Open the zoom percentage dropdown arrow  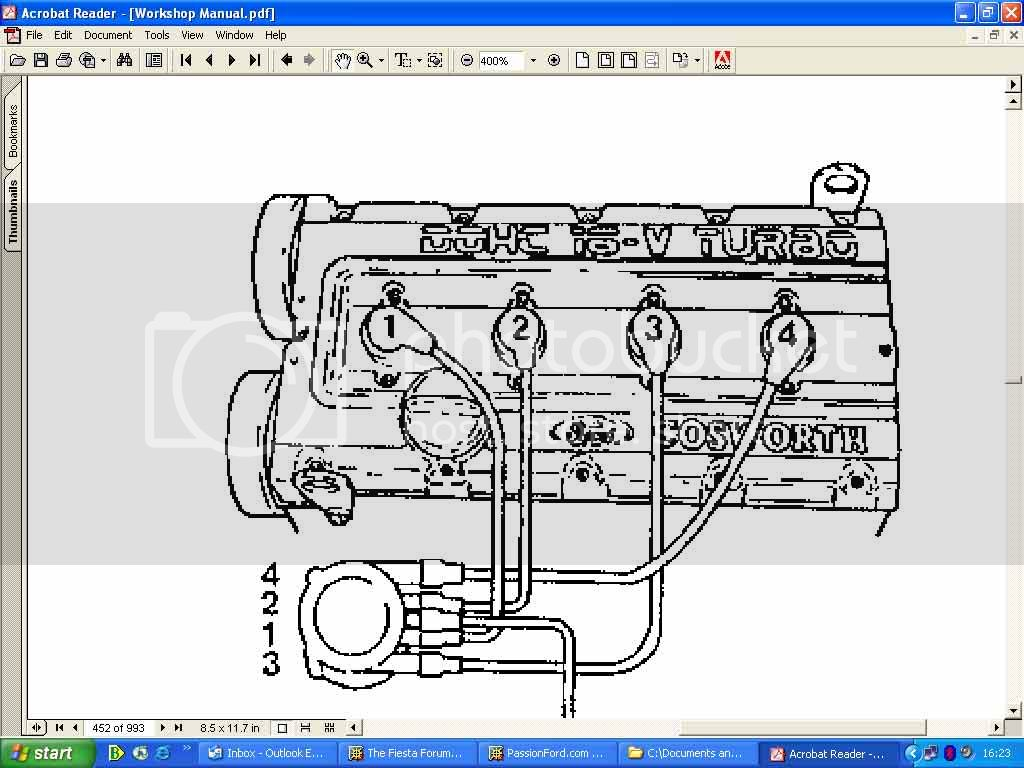533,61
